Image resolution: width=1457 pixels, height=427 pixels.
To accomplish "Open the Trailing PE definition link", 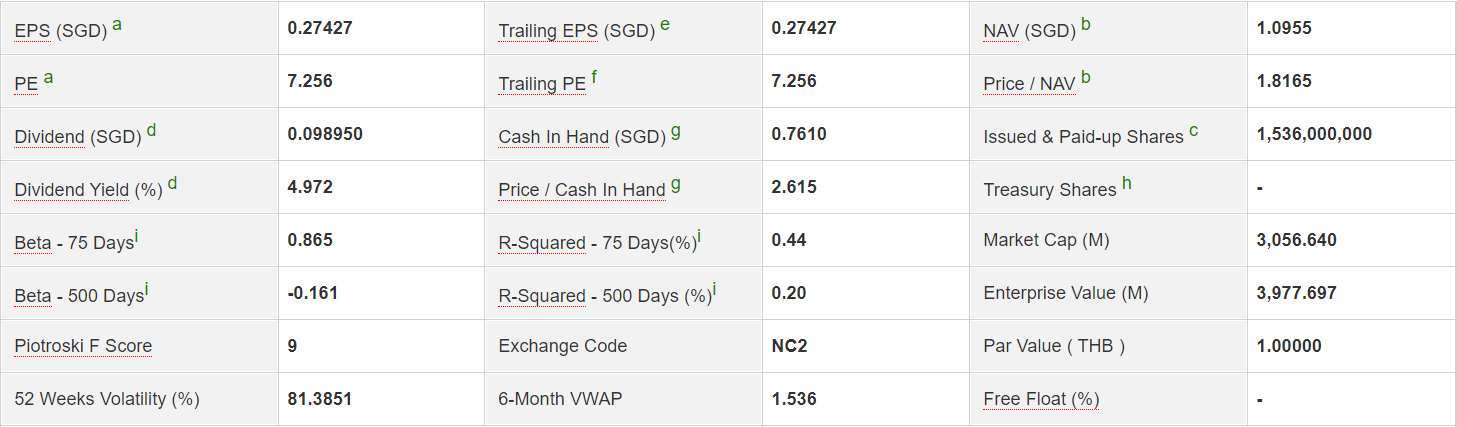I will (x=542, y=84).
